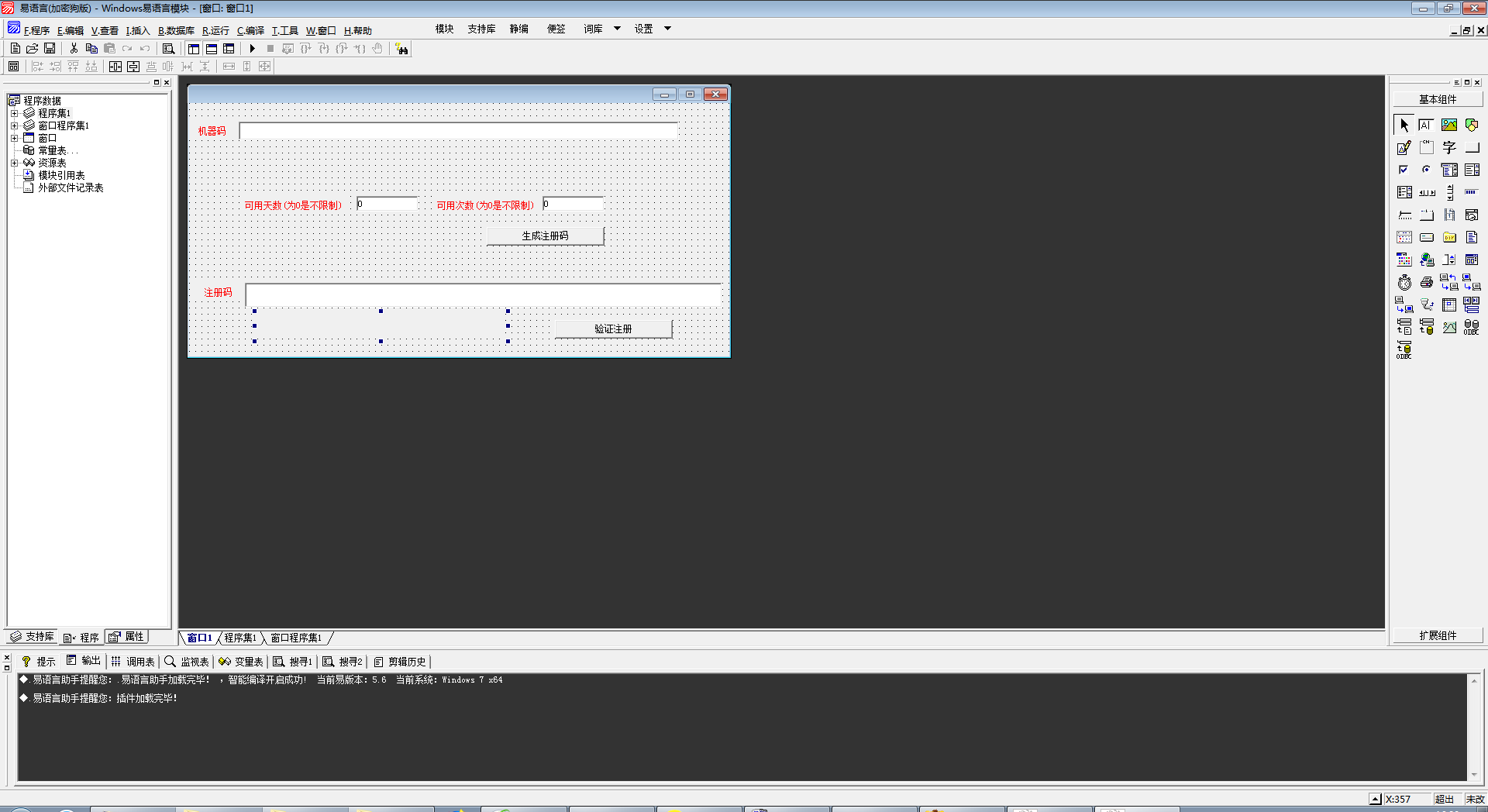Select the Checkbox component tool
The height and width of the screenshot is (812, 1488).
[1404, 170]
